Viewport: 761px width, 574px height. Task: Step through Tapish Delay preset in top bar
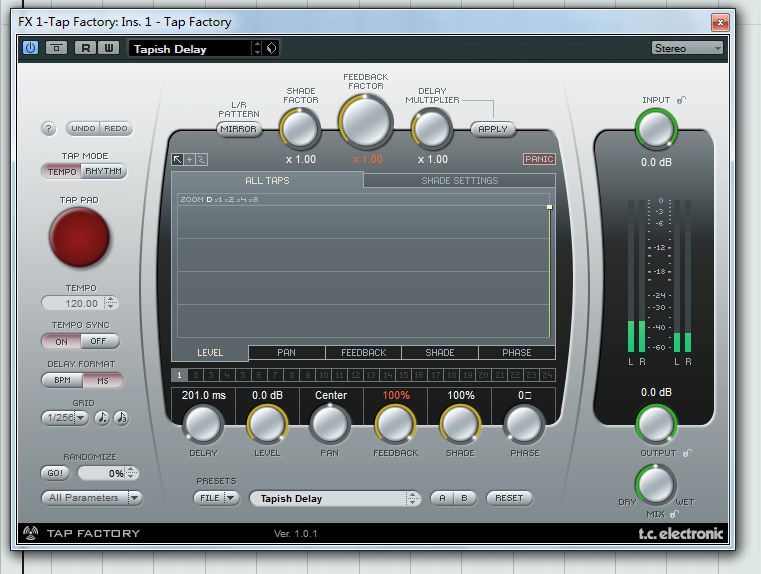pos(257,48)
